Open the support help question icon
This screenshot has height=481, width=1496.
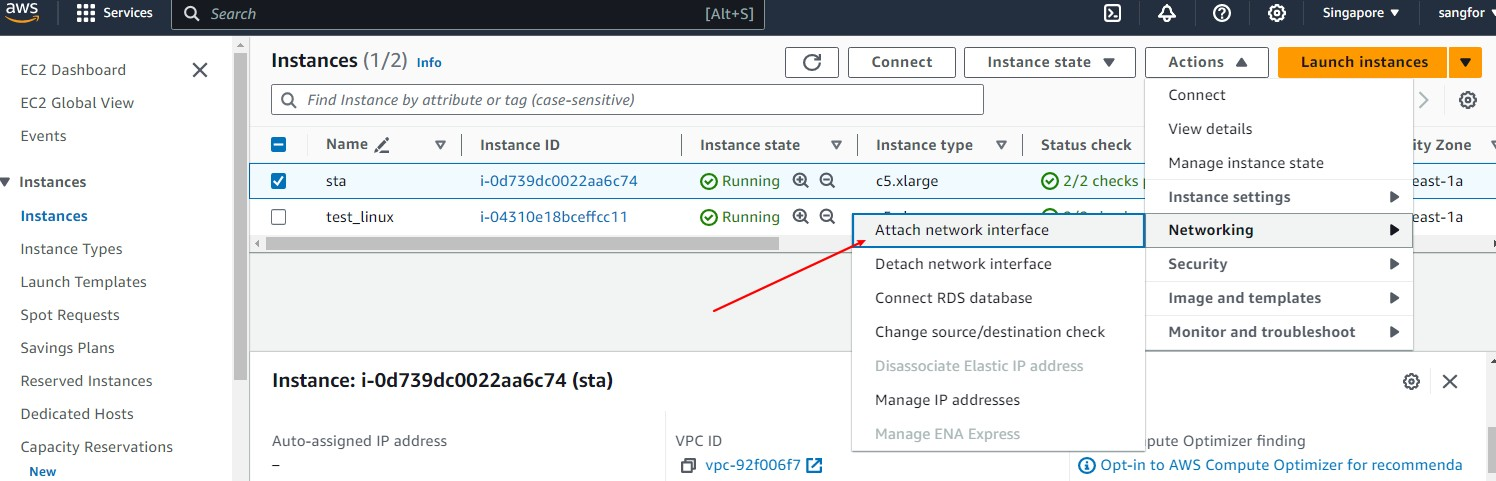(1222, 13)
